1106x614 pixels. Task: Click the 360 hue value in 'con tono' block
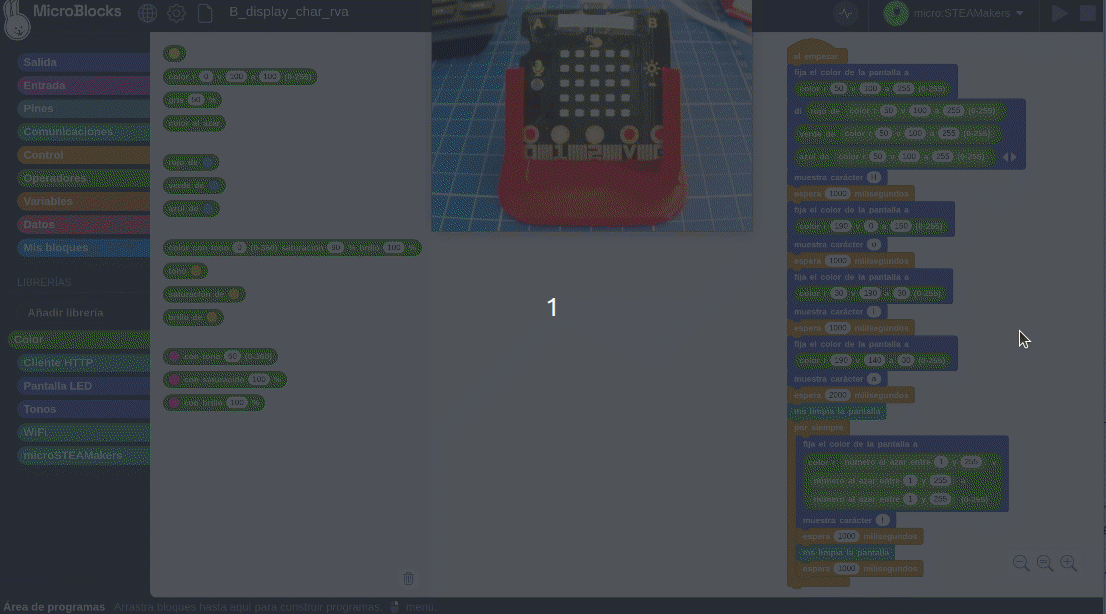pyautogui.click(x=233, y=356)
